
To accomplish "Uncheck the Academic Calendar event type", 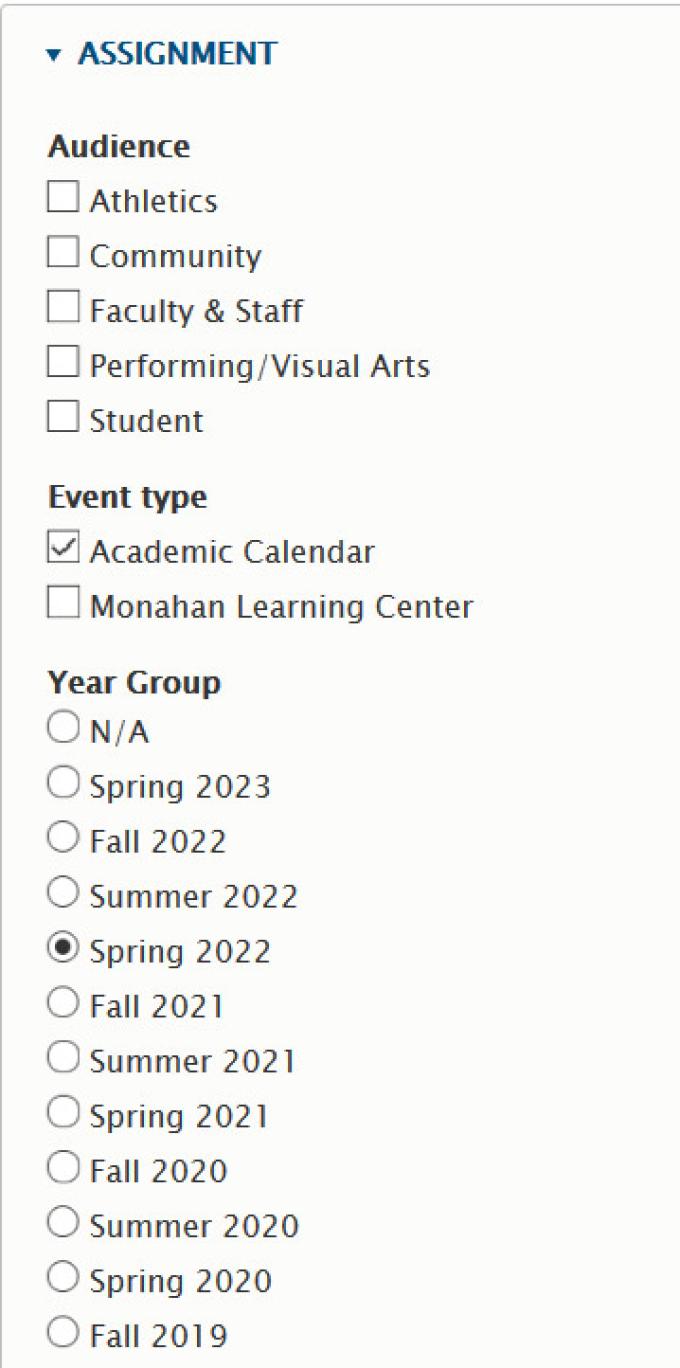I will (63, 549).
